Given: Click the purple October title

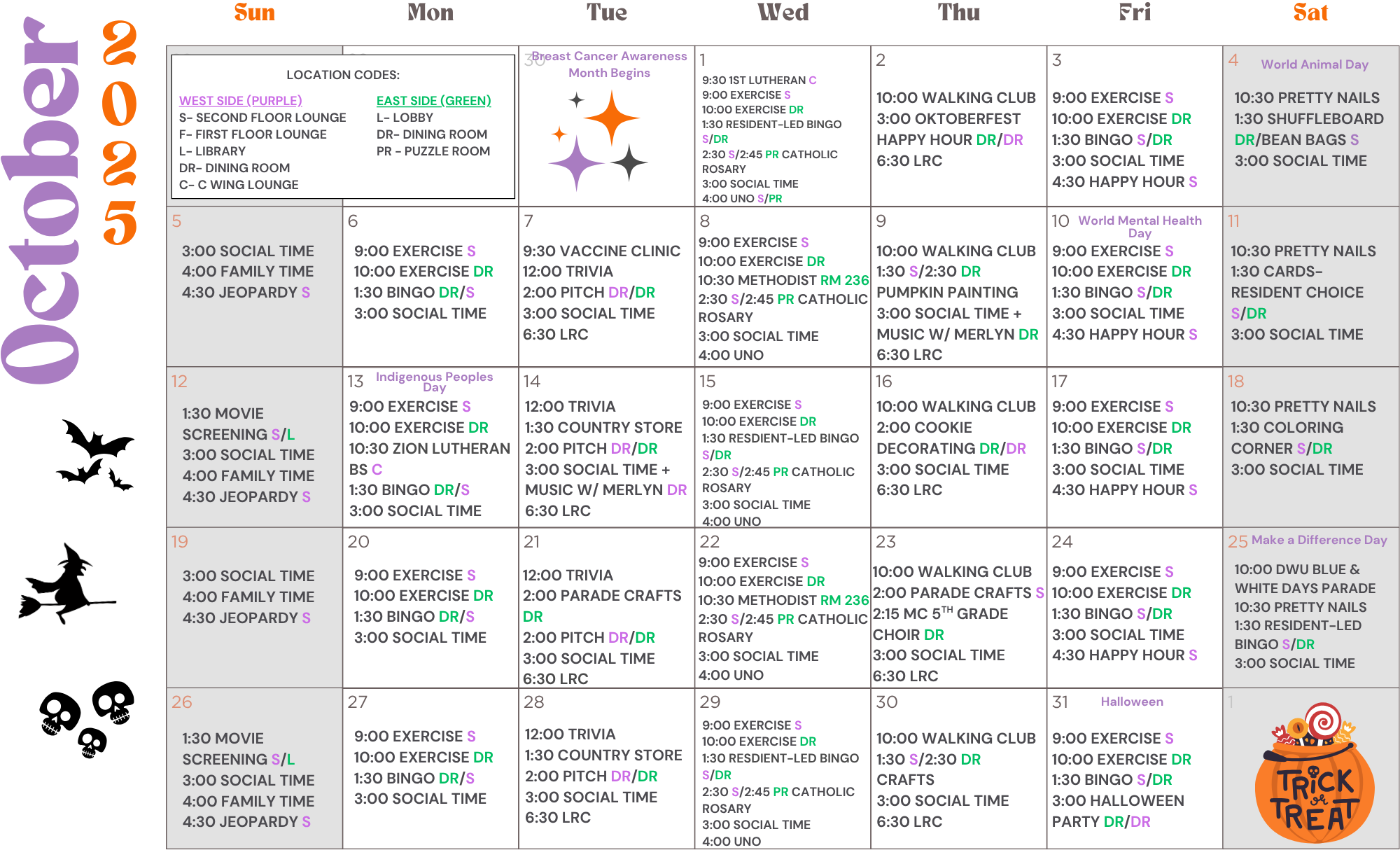Looking at the screenshot, I should (x=43, y=203).
